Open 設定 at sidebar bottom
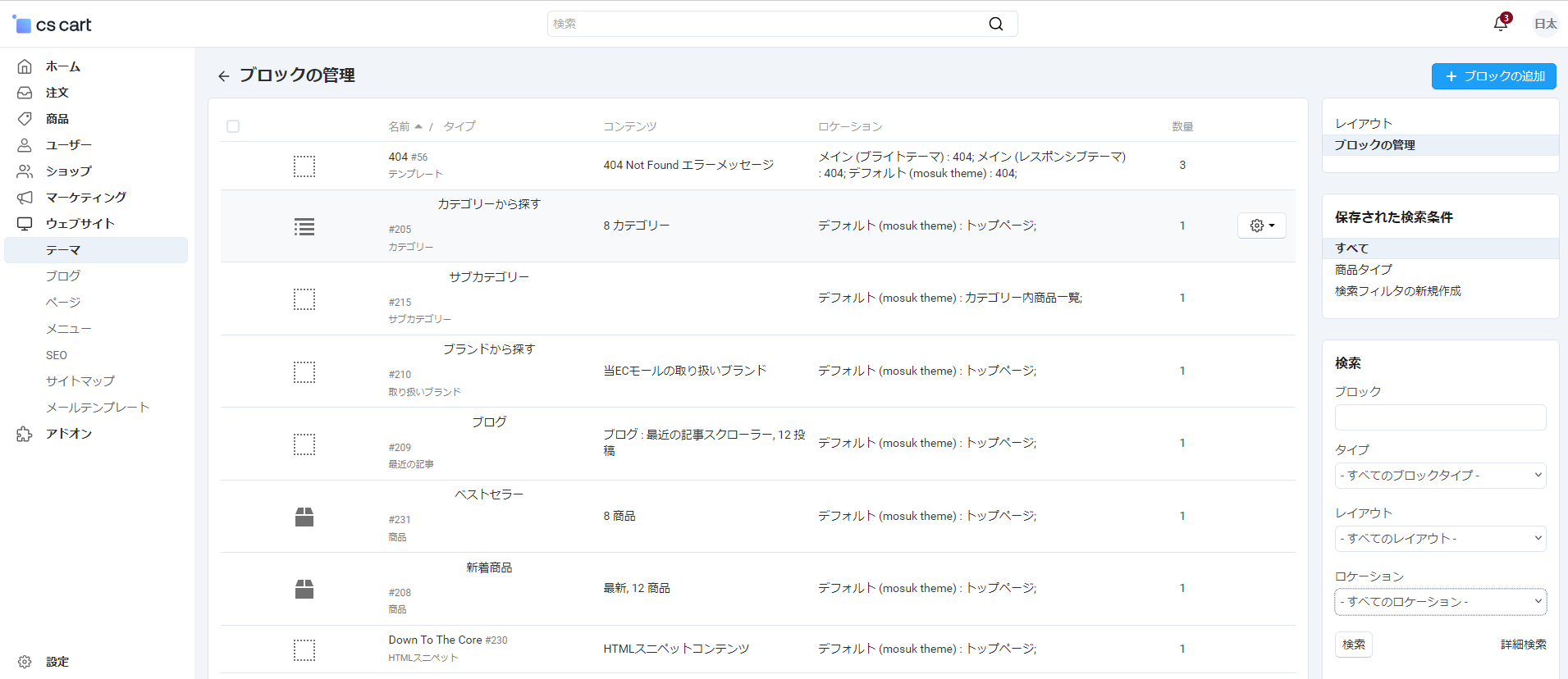Screen dimensions: 1568x679 point(57,662)
